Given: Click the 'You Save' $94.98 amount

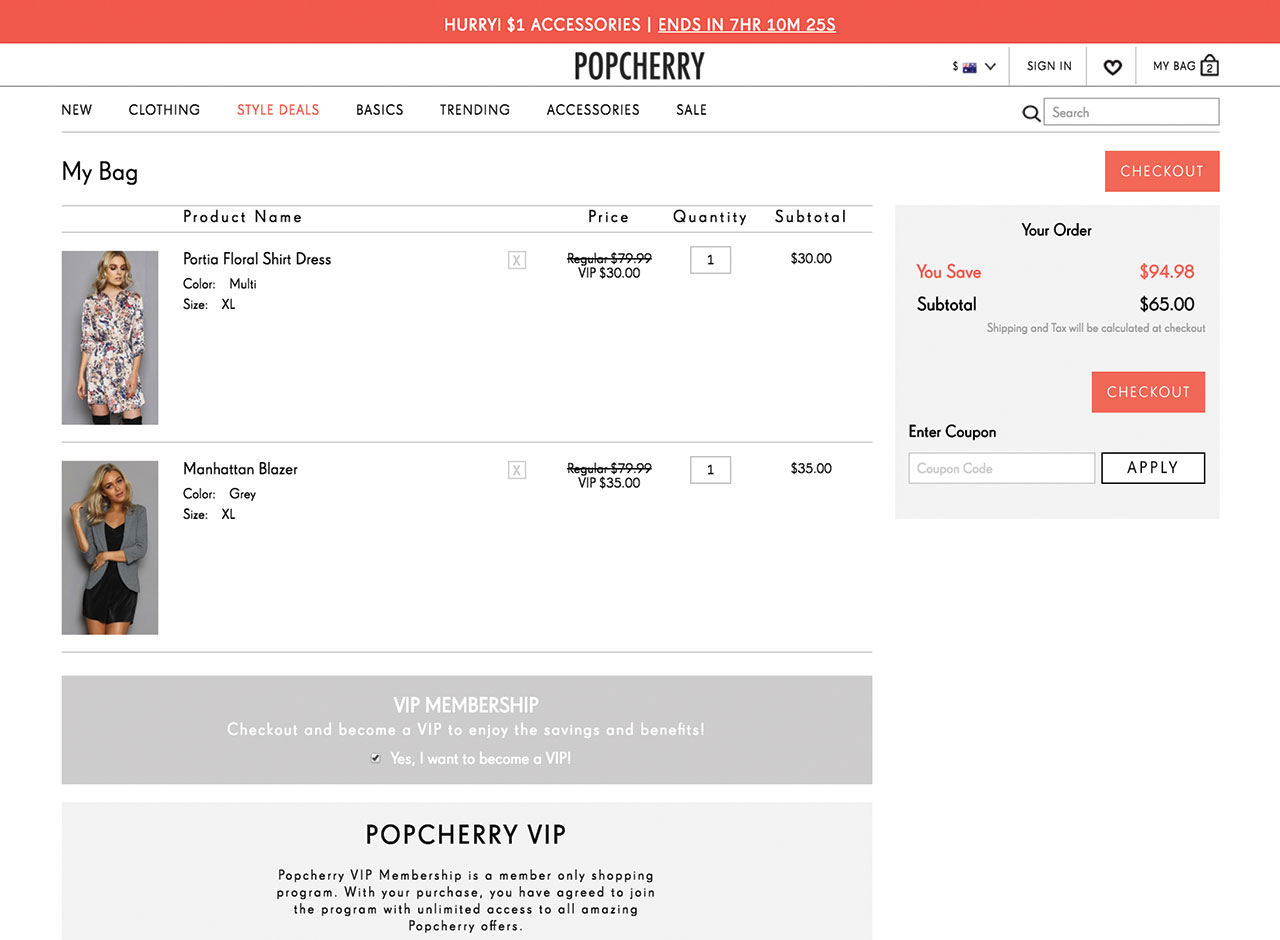Looking at the screenshot, I should pyautogui.click(x=1167, y=272).
